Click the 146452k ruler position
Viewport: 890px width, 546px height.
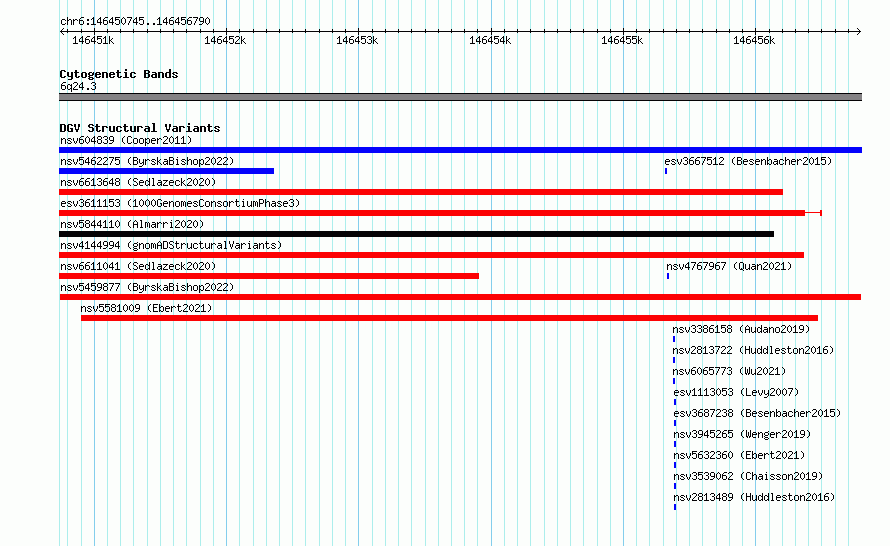pyautogui.click(x=225, y=40)
